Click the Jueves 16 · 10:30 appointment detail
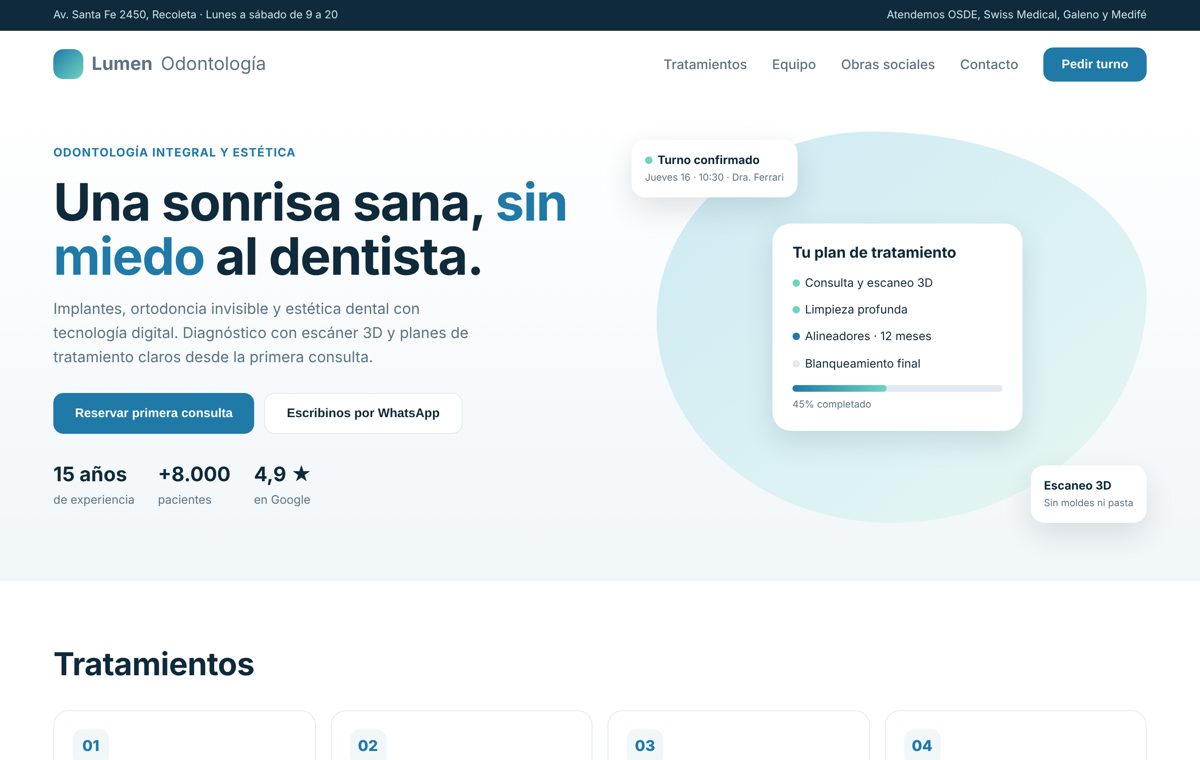The width and height of the screenshot is (1200, 760). (x=714, y=177)
